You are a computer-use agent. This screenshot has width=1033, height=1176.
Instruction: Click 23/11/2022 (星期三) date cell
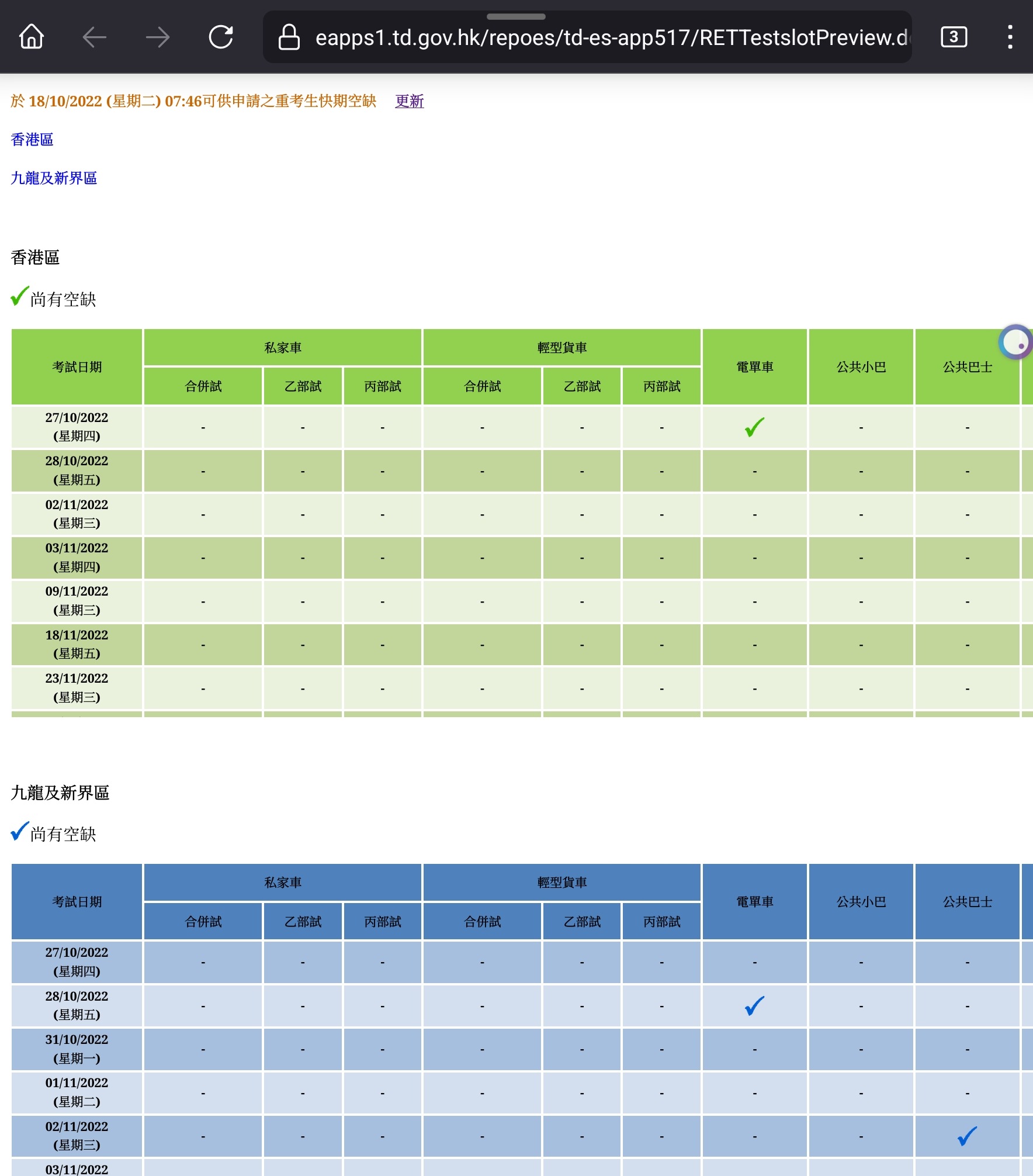coord(77,688)
